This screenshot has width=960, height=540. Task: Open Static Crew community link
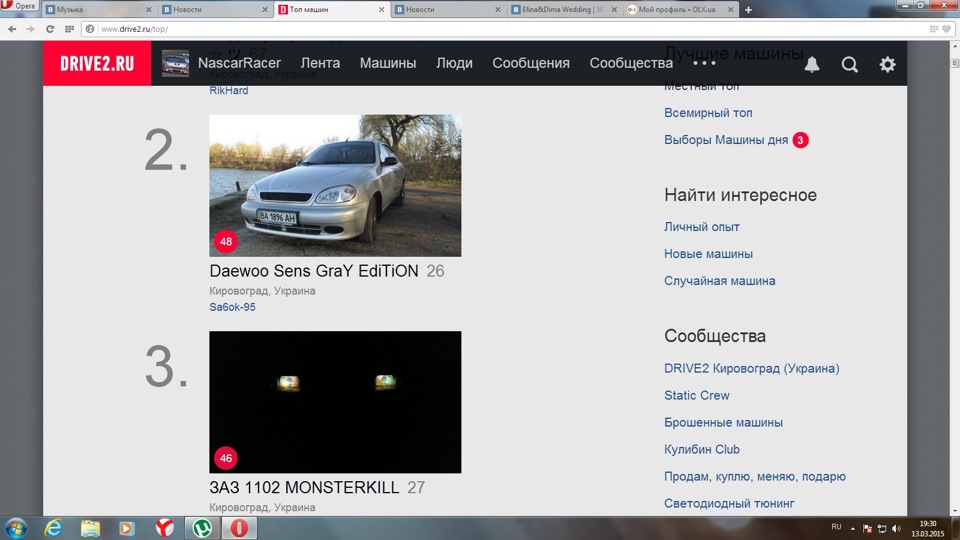[697, 395]
